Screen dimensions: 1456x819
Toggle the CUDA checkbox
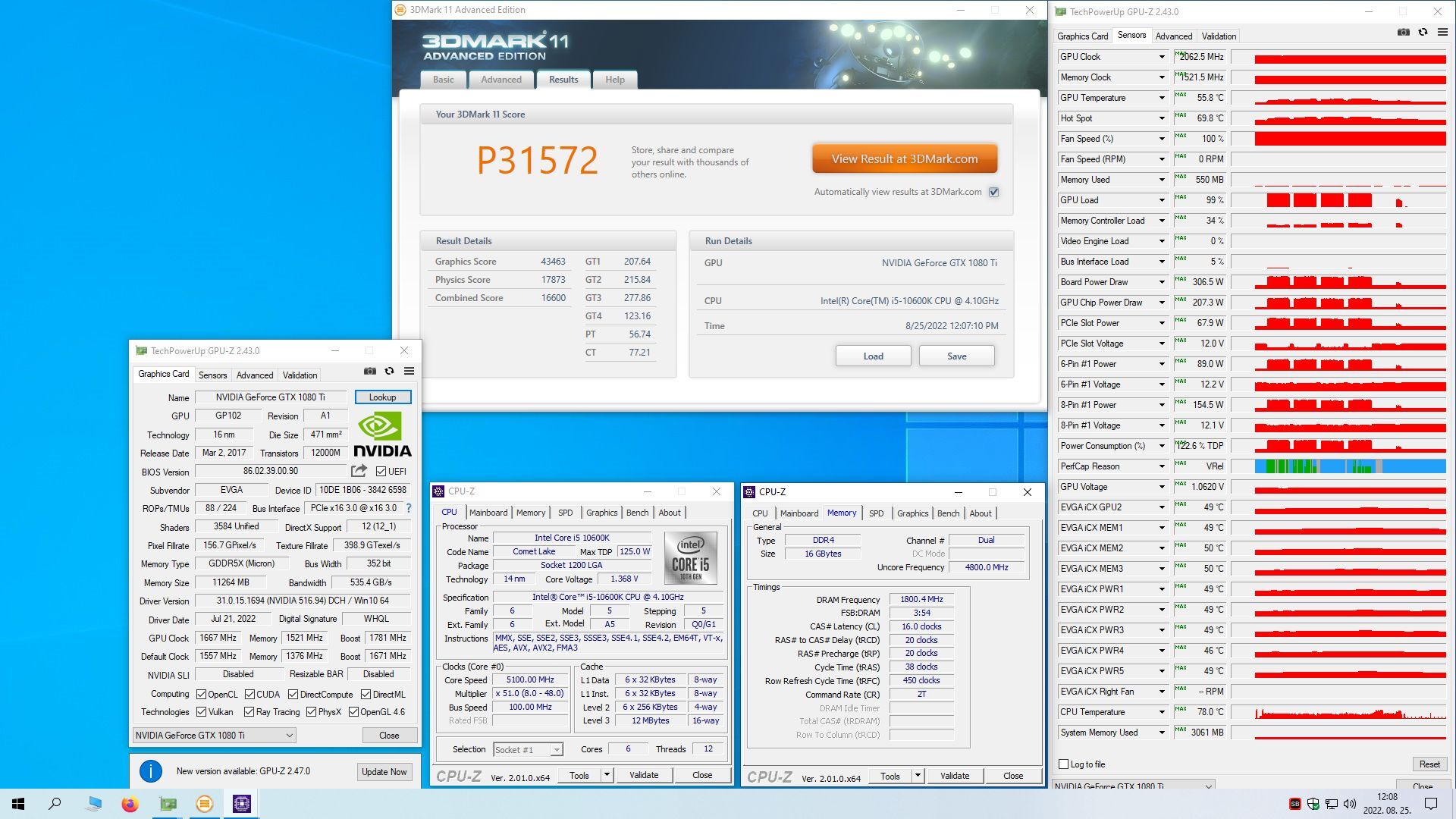pyautogui.click(x=249, y=695)
